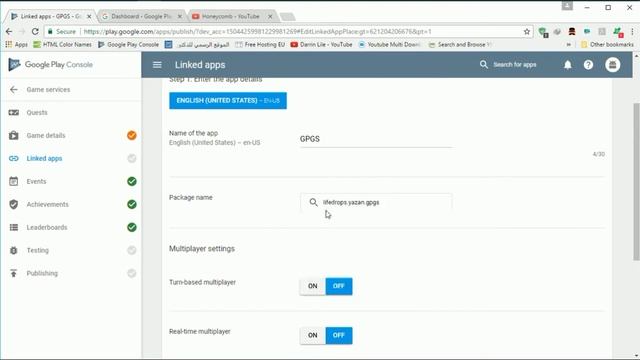Open Apps bookmarks shortcut

[17, 44]
